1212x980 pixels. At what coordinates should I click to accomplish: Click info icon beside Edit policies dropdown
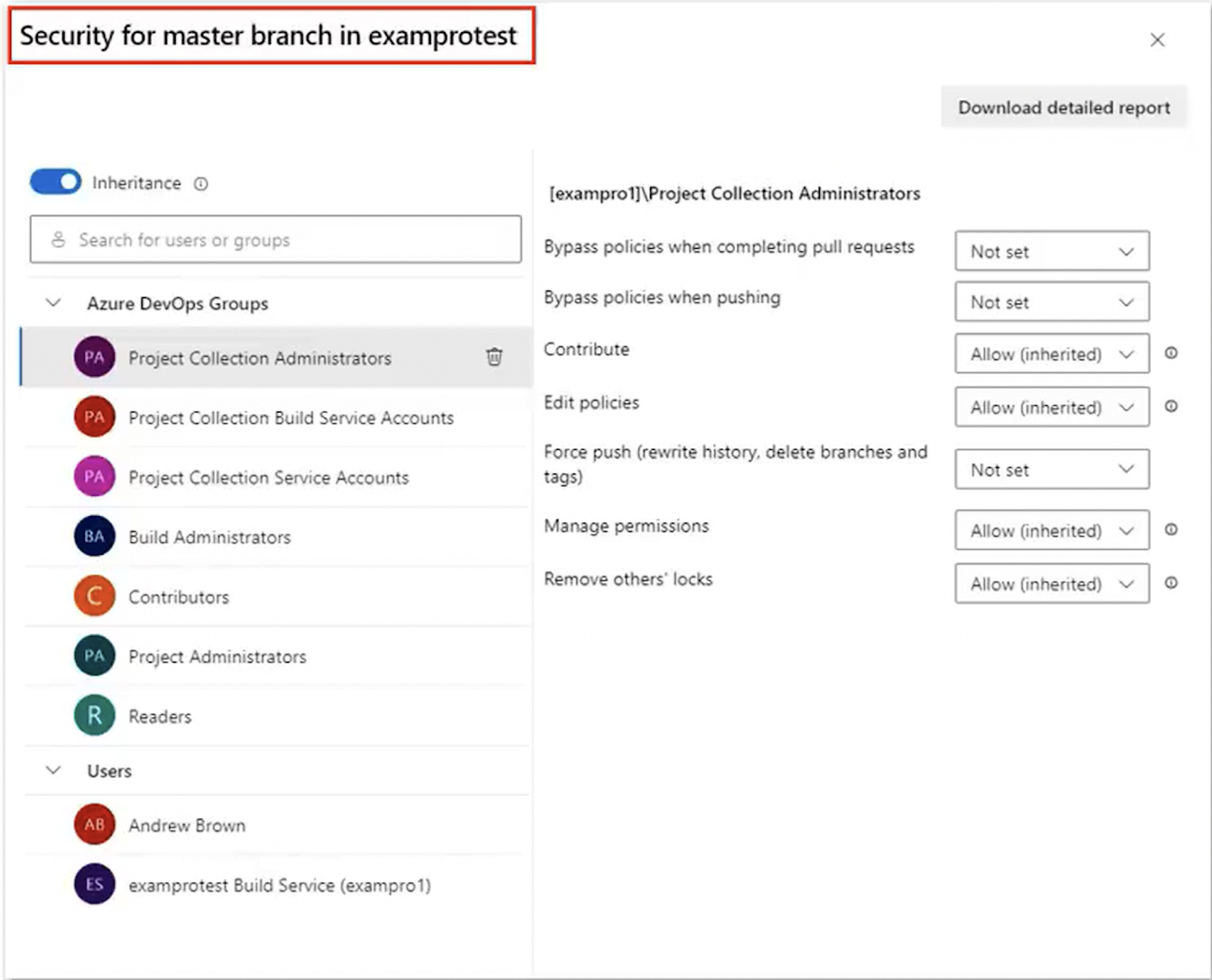click(x=1171, y=407)
